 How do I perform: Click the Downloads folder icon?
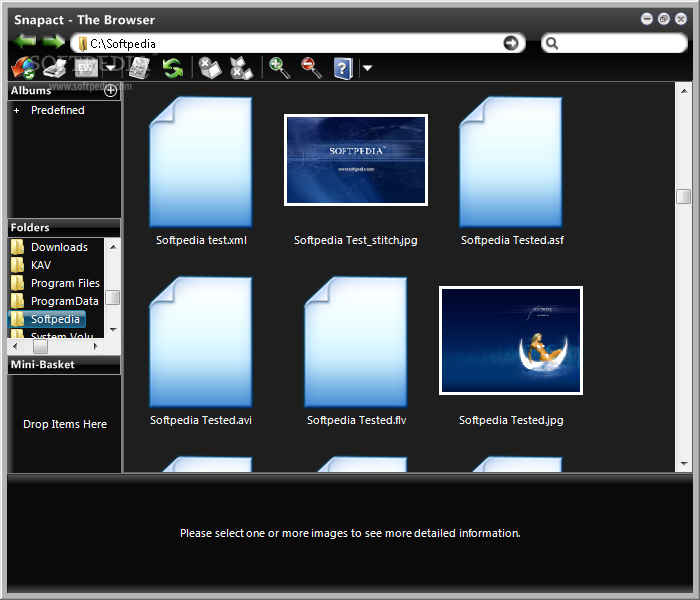coord(17,247)
